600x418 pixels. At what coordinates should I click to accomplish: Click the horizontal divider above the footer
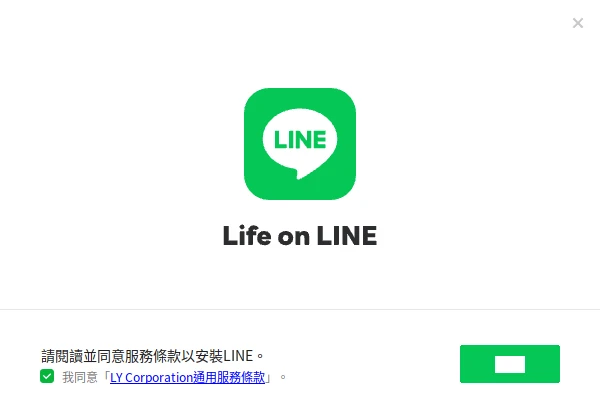click(x=300, y=309)
